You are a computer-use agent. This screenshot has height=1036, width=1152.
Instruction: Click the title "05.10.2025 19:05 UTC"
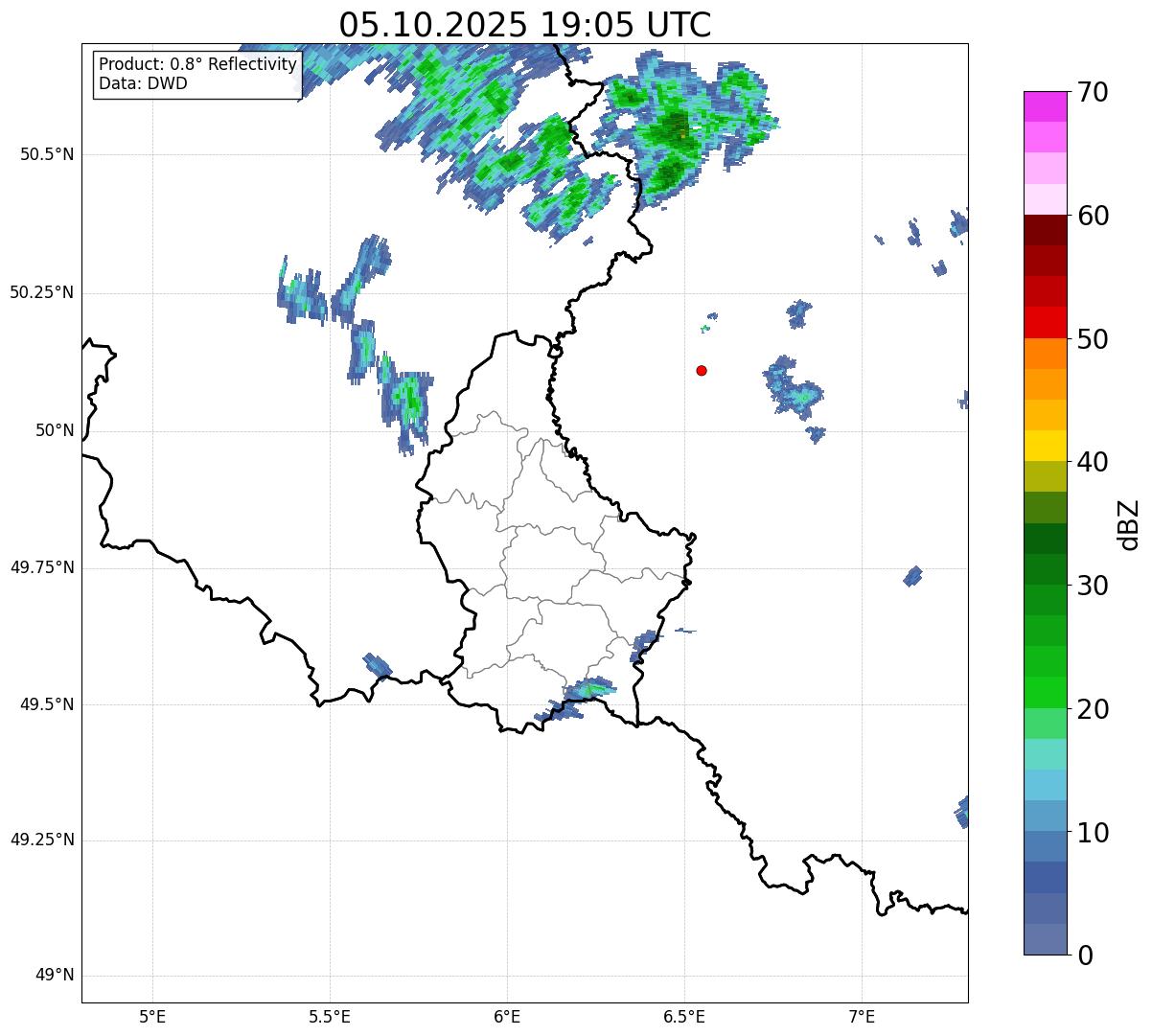[x=525, y=24]
